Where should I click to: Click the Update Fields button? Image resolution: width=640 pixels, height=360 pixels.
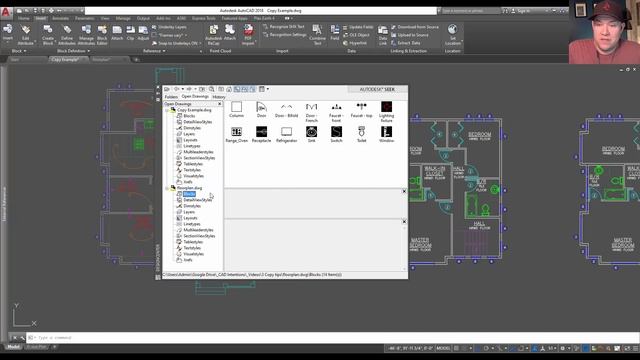tap(358, 27)
